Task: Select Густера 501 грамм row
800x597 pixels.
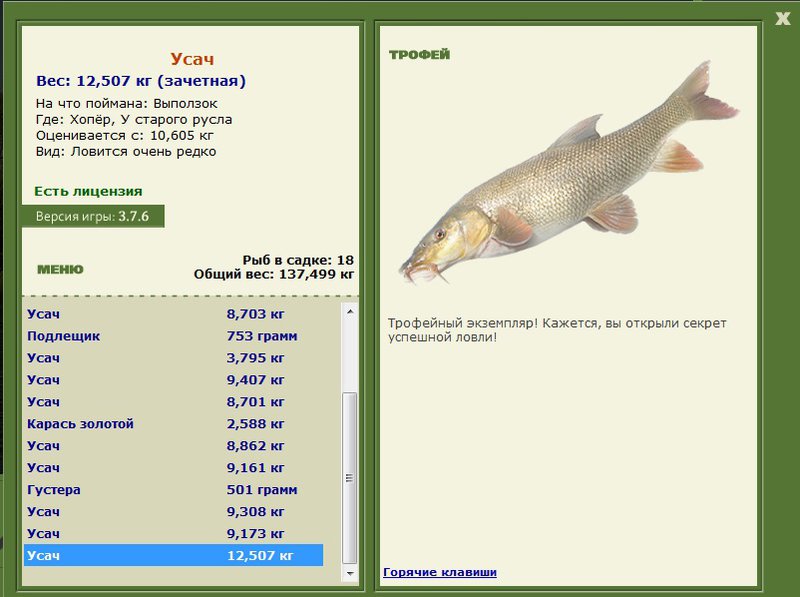Action: click(173, 489)
